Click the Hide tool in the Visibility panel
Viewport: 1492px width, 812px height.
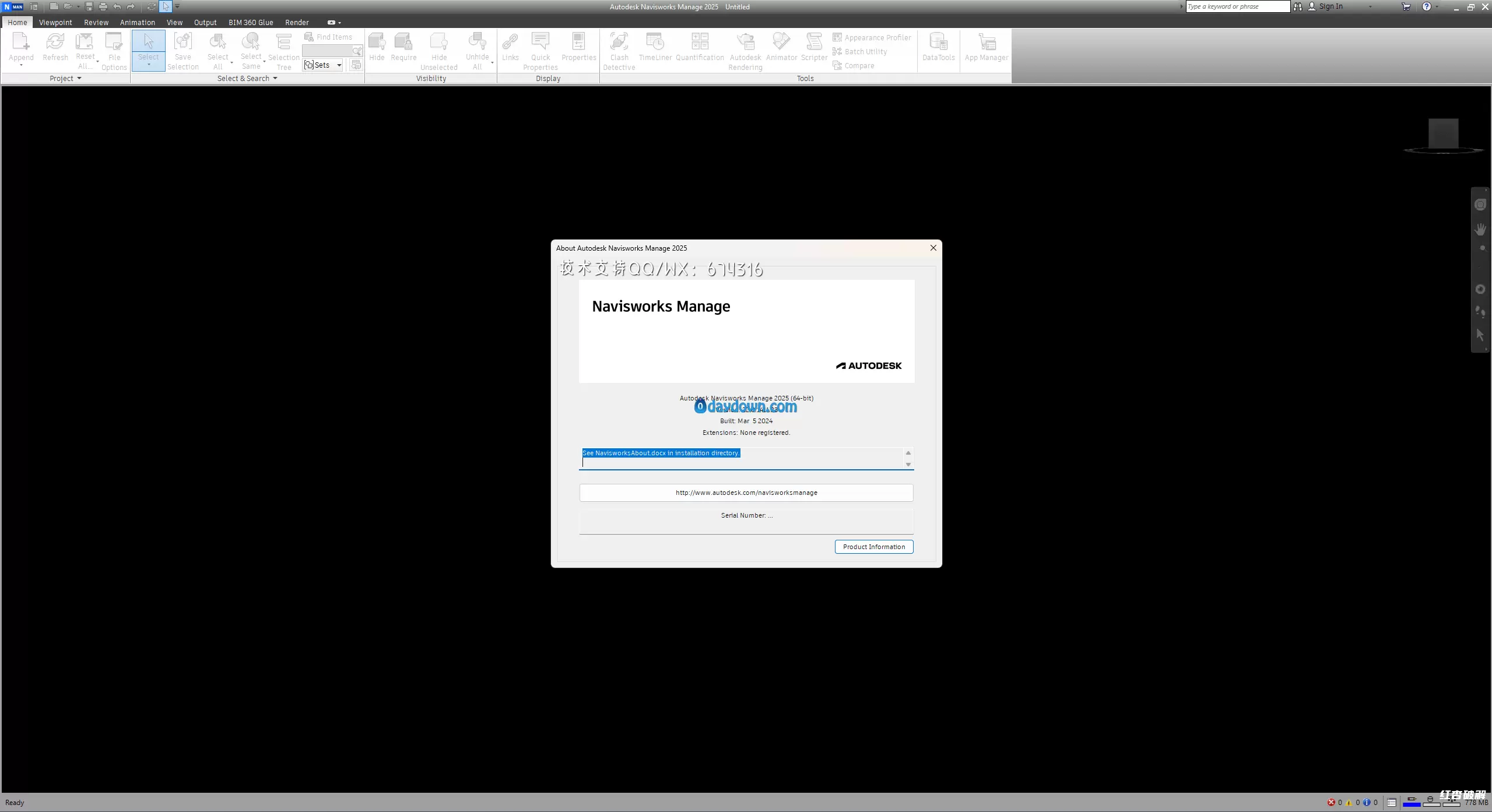coord(377,47)
